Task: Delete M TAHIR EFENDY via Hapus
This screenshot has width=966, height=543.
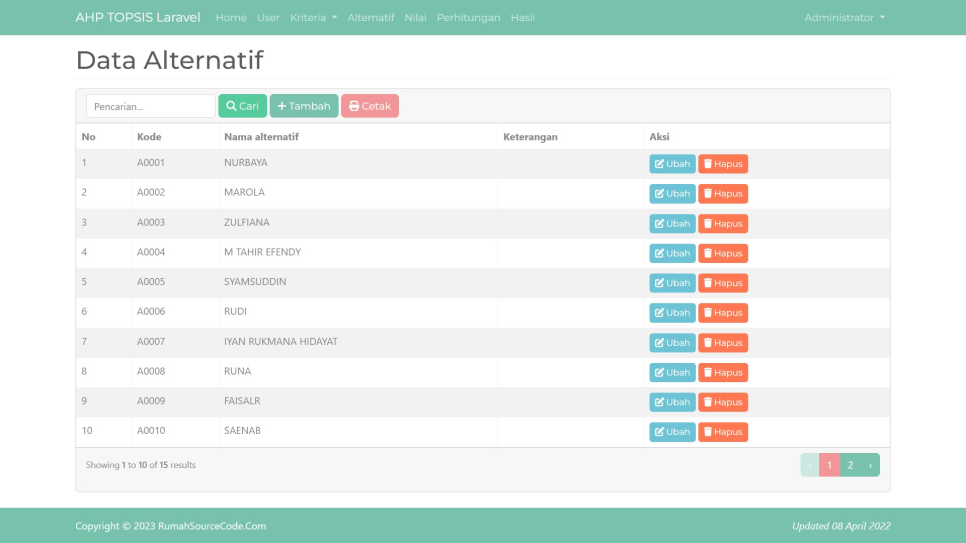Action: [x=723, y=253]
